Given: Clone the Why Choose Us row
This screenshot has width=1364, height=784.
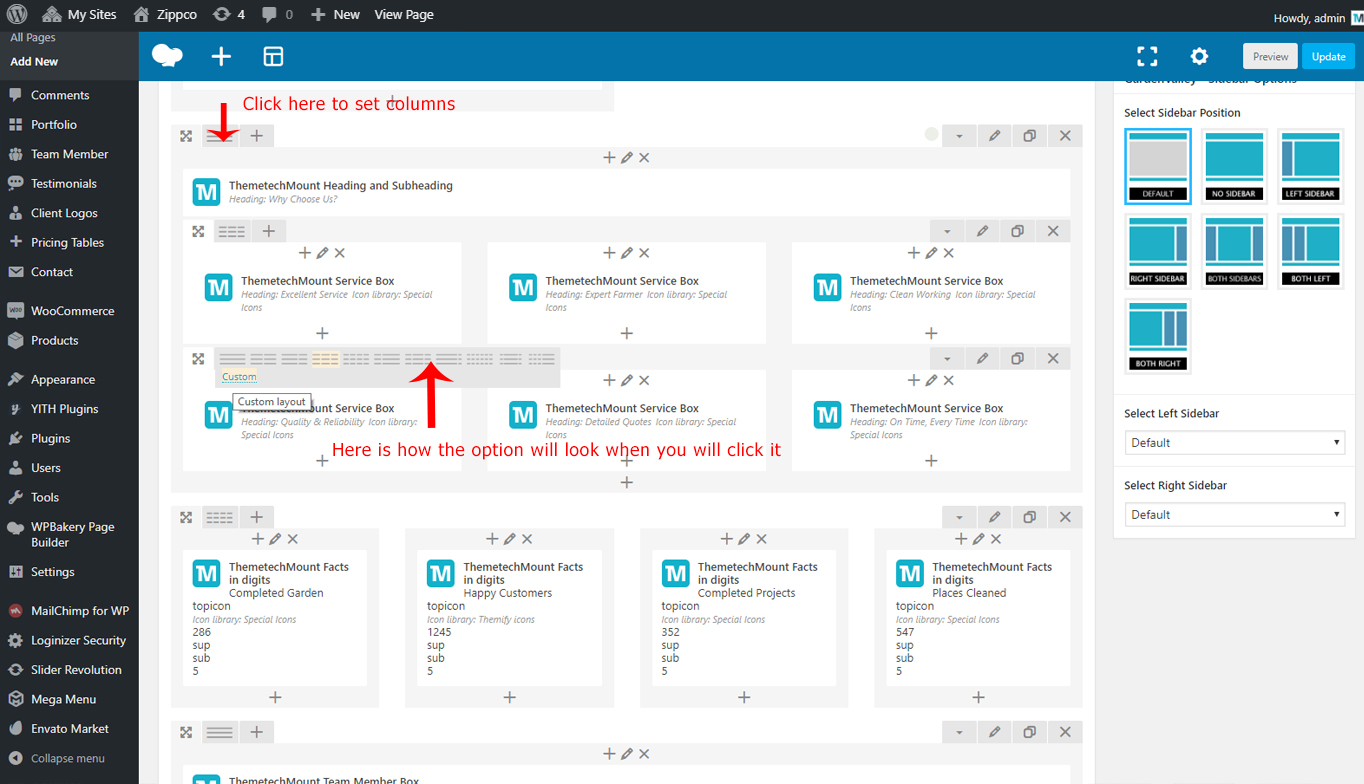Looking at the screenshot, I should (1030, 135).
